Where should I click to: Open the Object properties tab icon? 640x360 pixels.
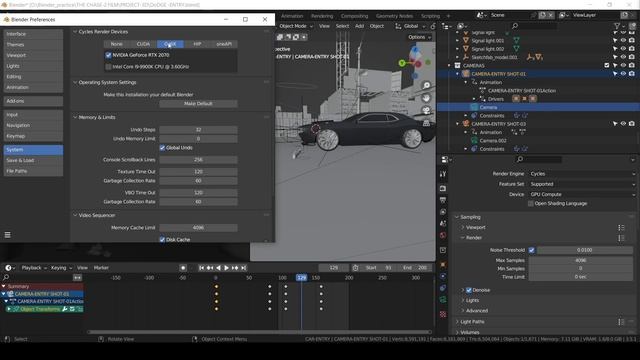[443, 264]
